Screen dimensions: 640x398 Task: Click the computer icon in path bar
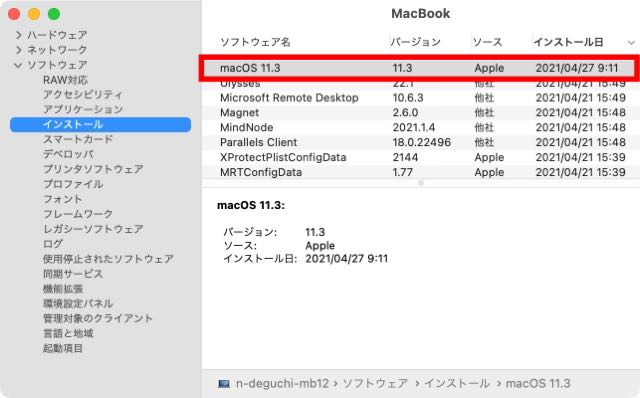224,384
